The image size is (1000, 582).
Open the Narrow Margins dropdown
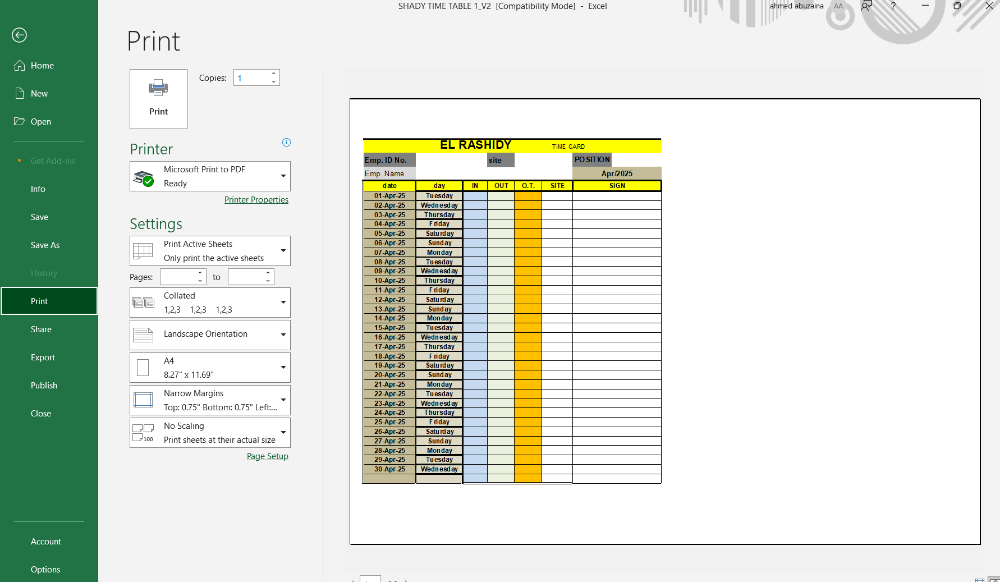210,400
